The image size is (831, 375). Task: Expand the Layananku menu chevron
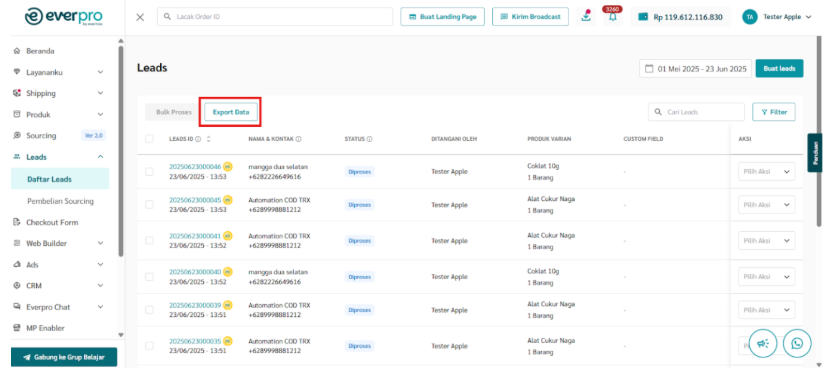click(x=100, y=73)
